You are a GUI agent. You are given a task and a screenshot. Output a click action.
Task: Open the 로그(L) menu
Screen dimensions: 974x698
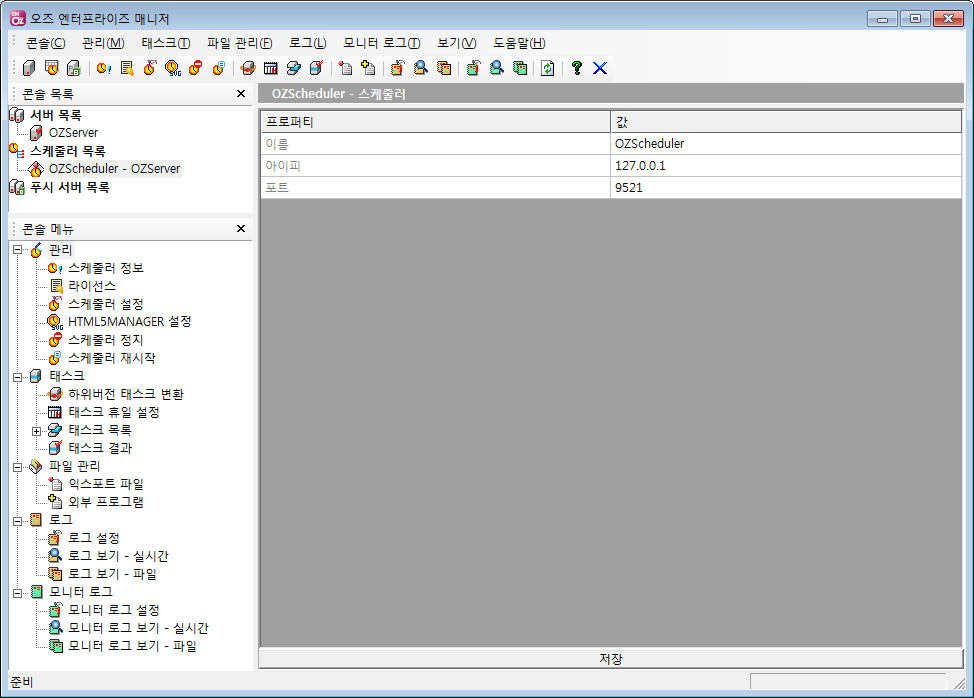pos(307,43)
